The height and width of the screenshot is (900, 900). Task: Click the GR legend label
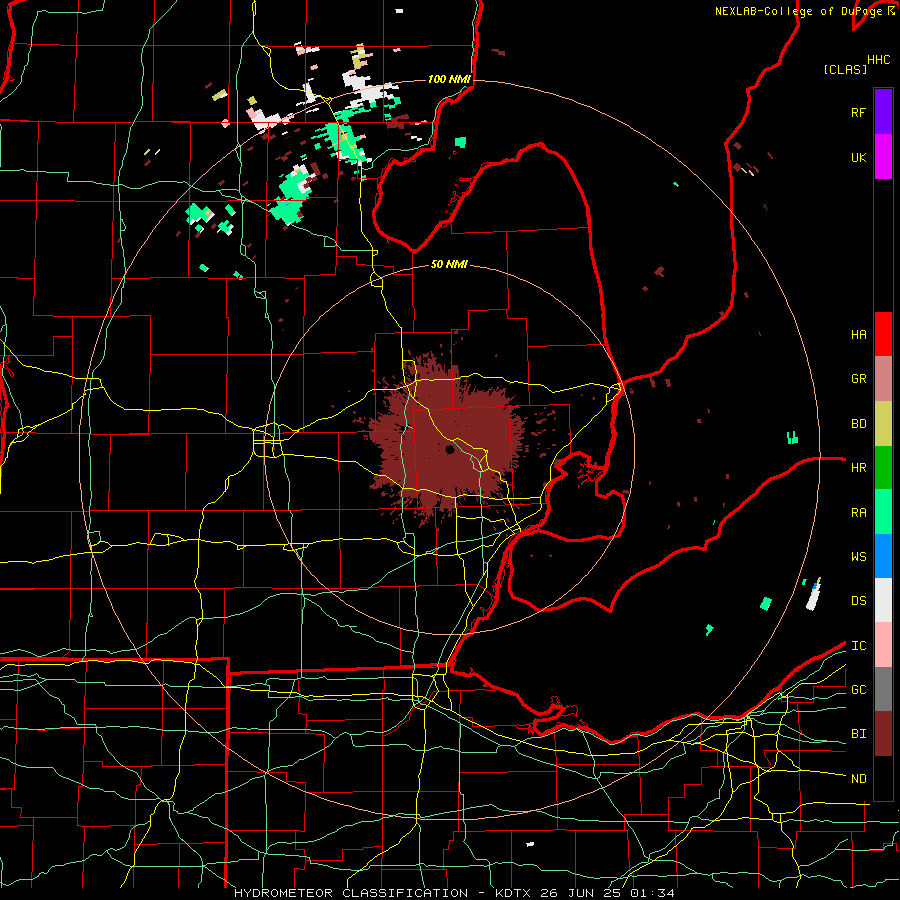point(858,379)
